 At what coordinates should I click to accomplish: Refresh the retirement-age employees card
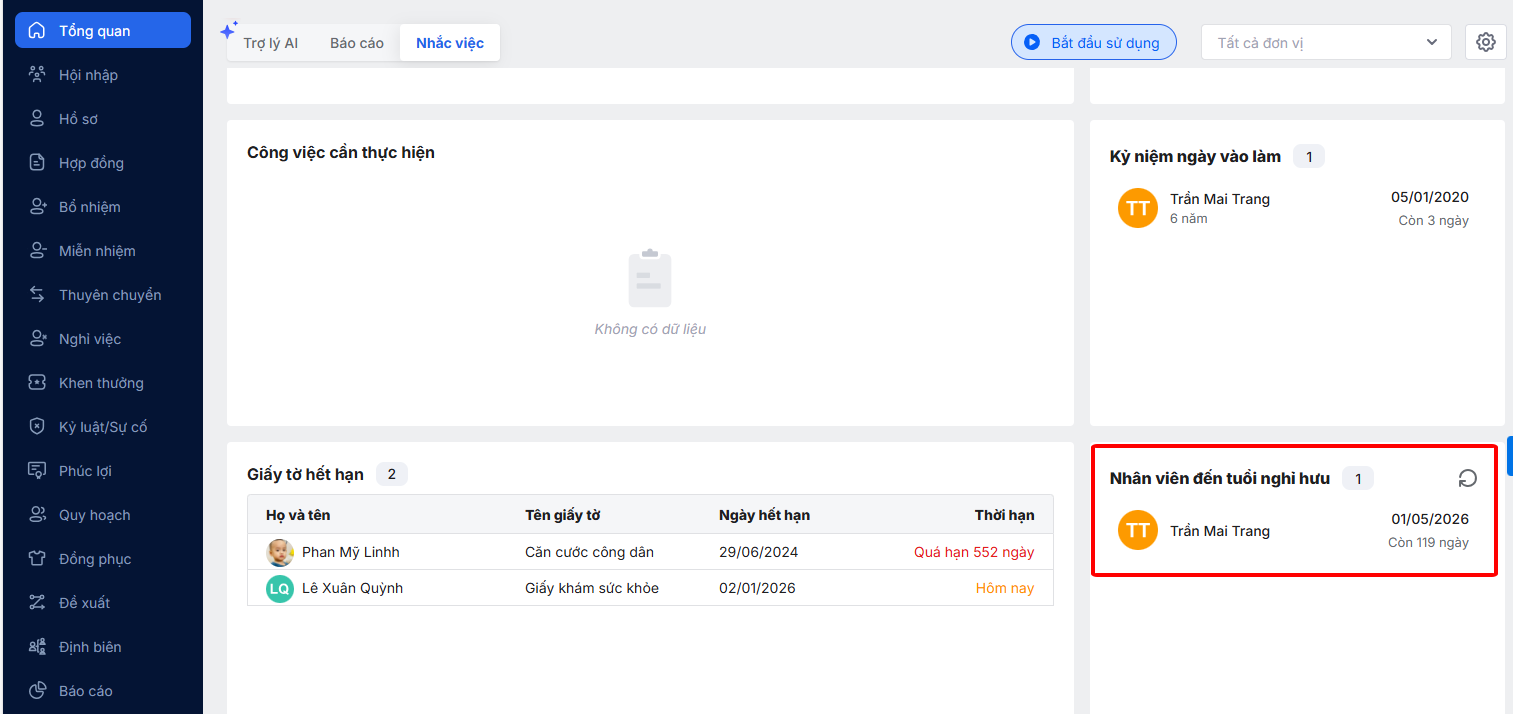(x=1467, y=479)
